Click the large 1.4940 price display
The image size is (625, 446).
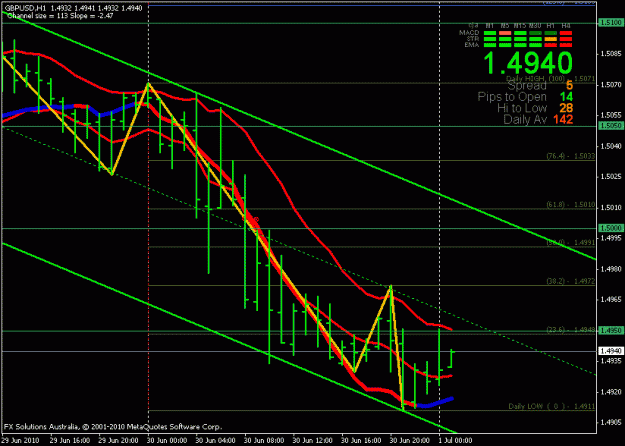[x=528, y=63]
